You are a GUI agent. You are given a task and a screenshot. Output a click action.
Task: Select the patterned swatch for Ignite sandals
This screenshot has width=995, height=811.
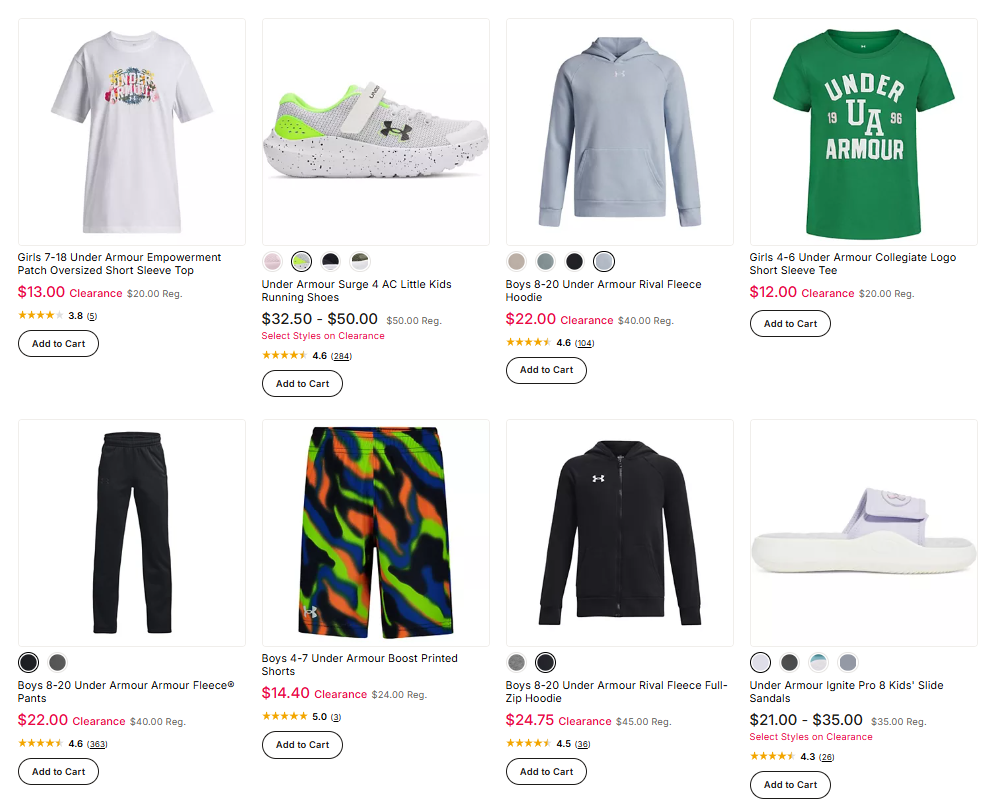818,662
